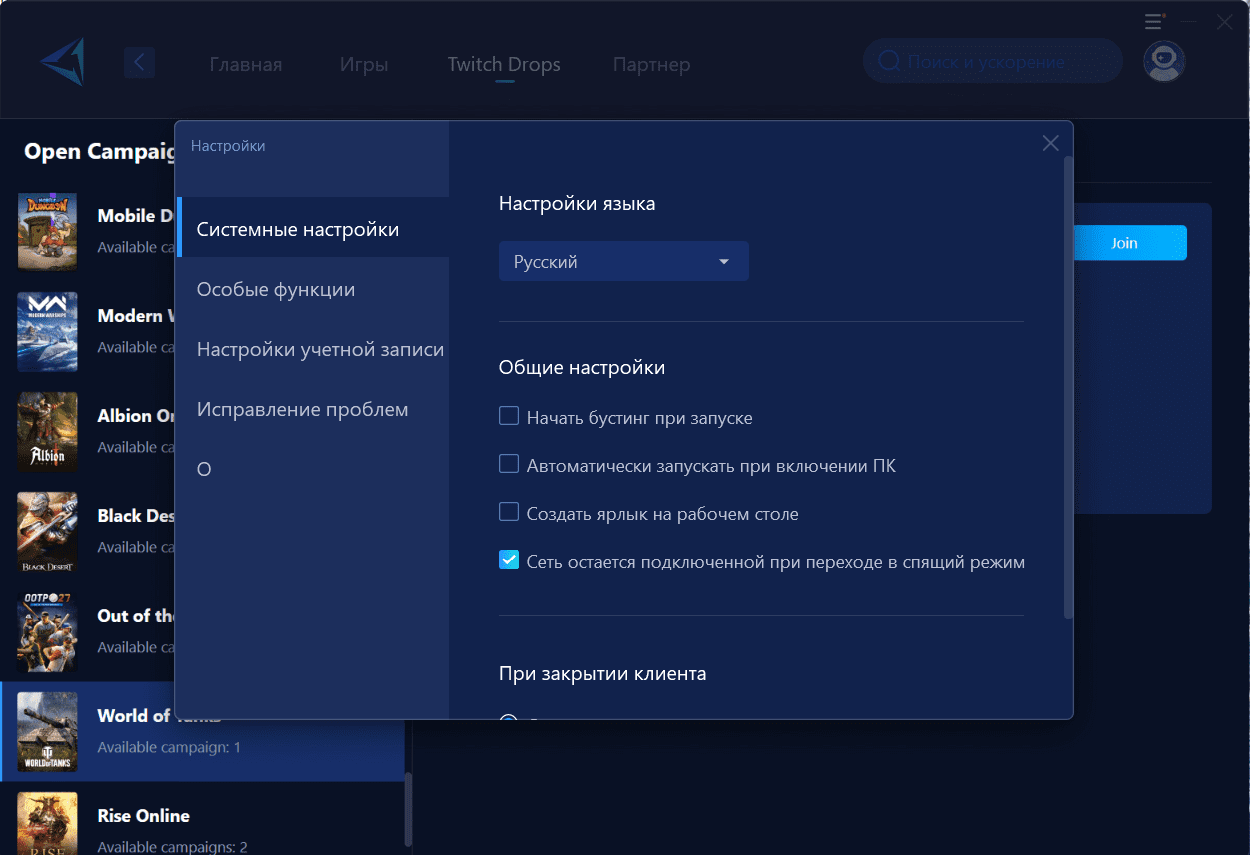Image resolution: width=1250 pixels, height=855 pixels.
Task: Close the Настройки dialog with X
Action: click(x=1050, y=143)
